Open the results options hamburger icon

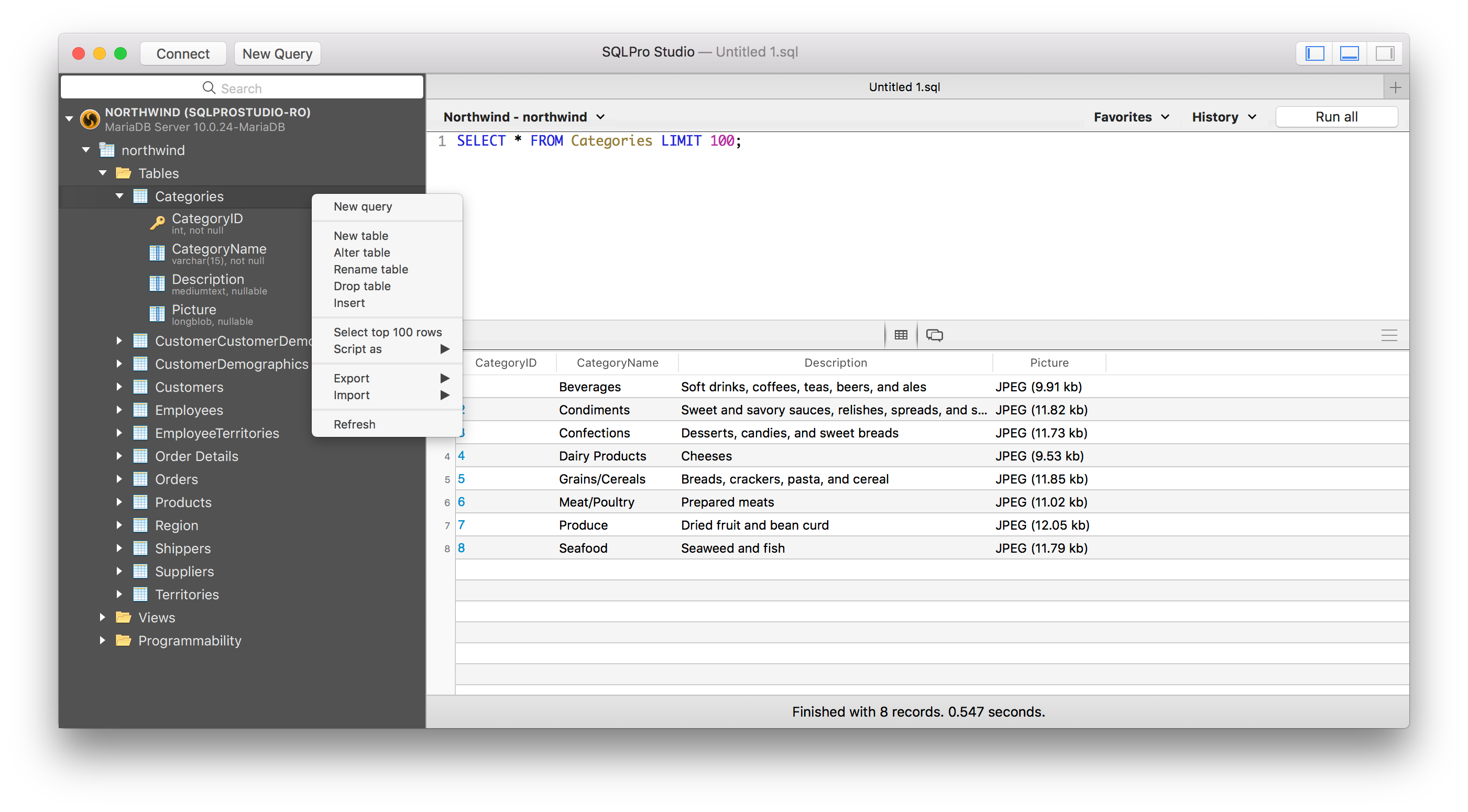click(1389, 335)
